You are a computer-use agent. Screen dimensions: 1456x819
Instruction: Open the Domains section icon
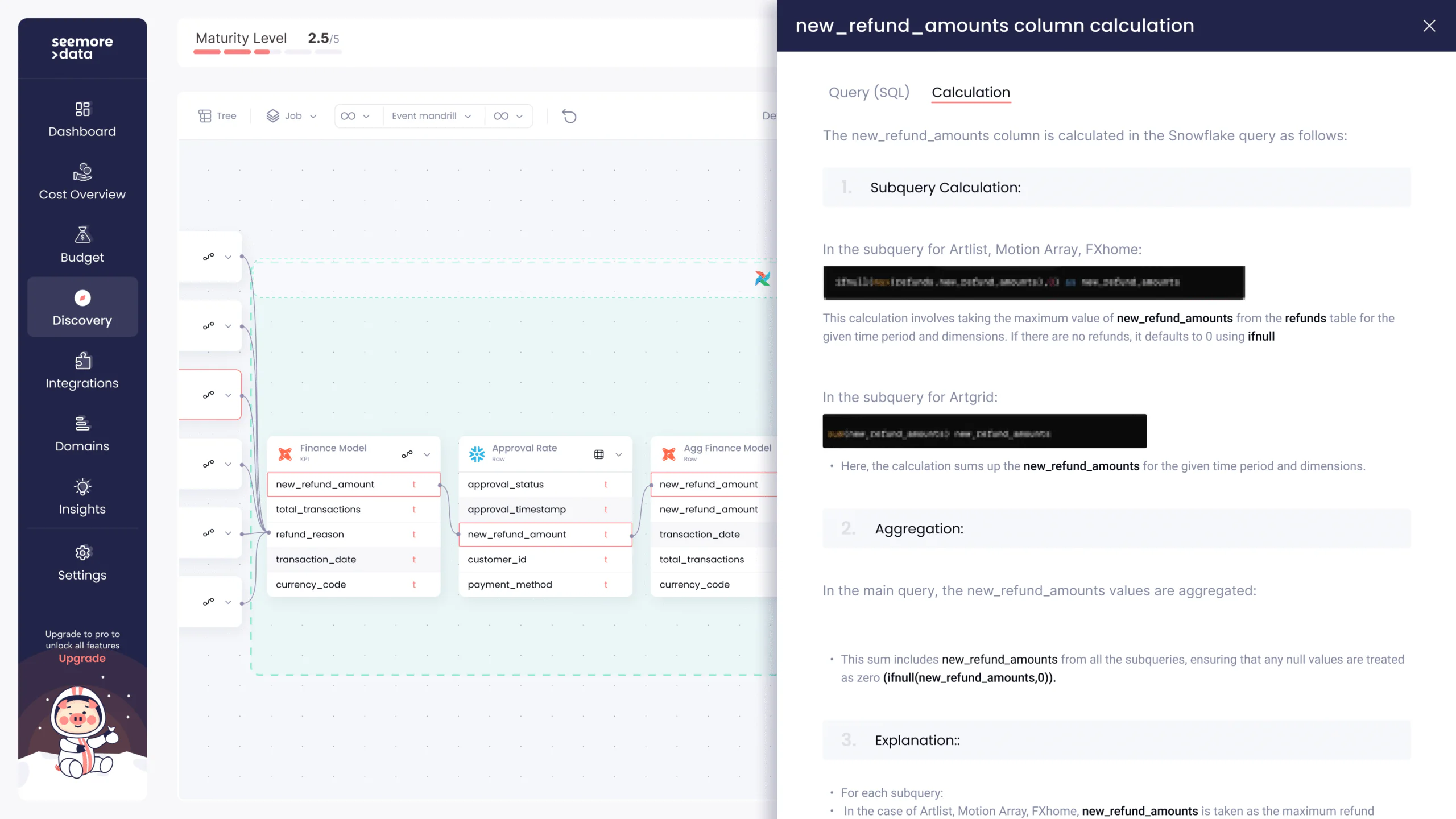click(x=82, y=424)
